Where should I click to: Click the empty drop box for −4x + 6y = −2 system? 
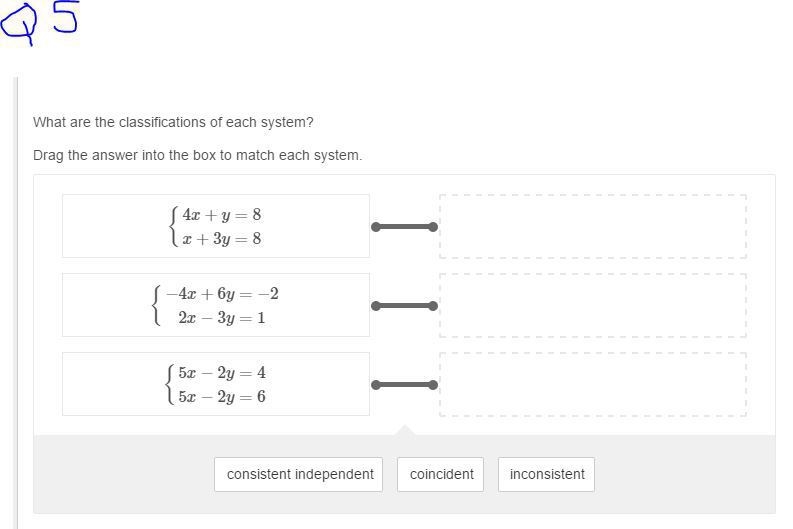593,305
